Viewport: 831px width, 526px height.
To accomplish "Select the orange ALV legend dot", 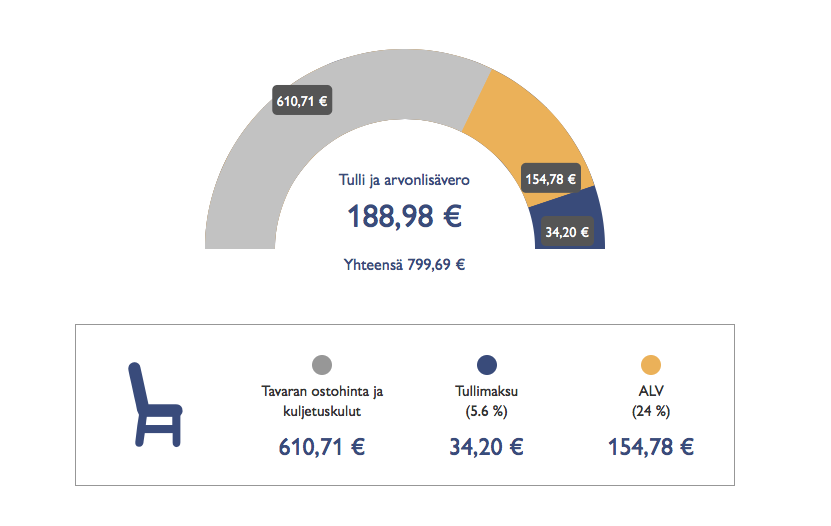I will tap(651, 365).
